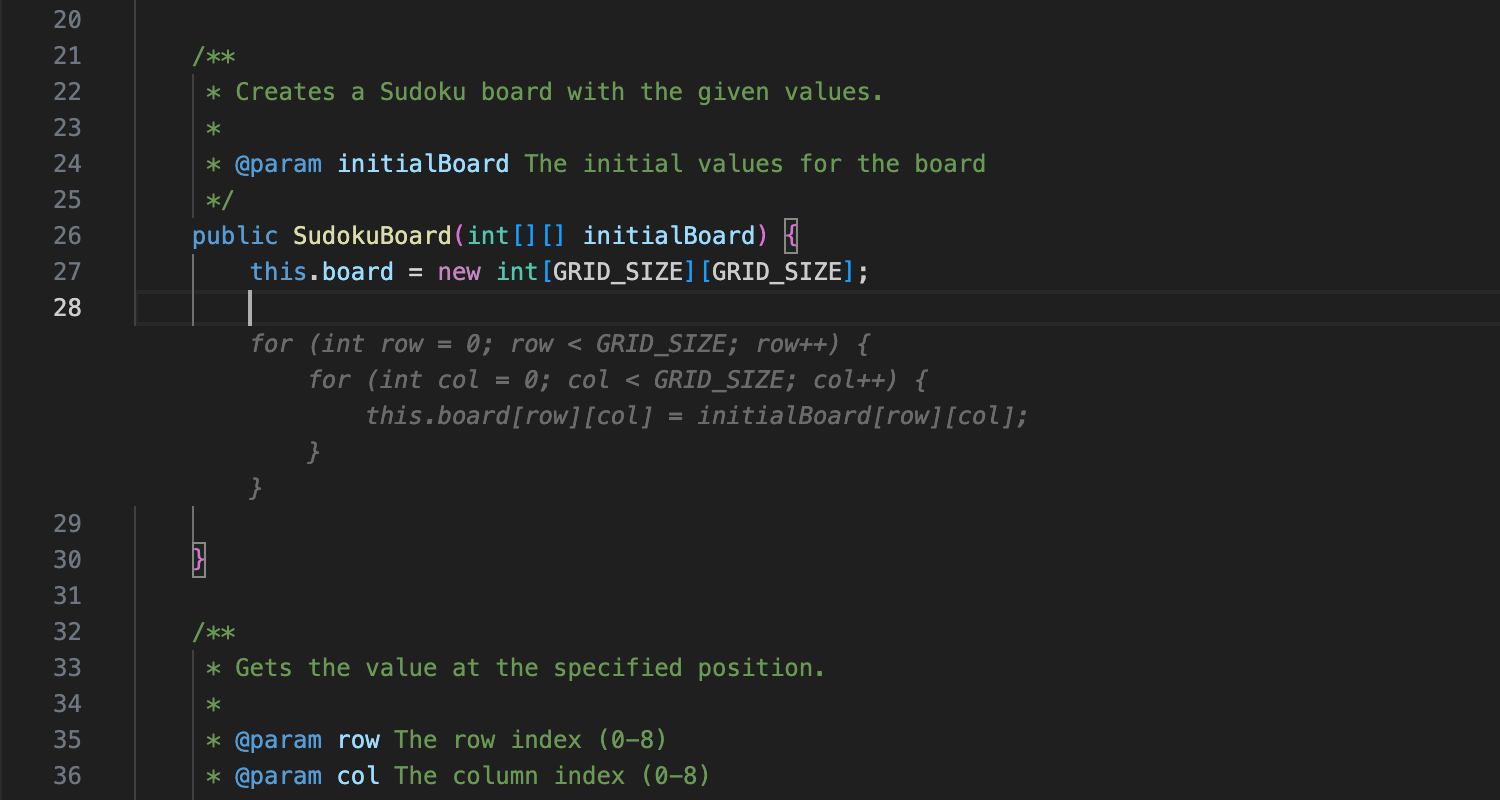Click the new keyword on line 27

click(458, 270)
